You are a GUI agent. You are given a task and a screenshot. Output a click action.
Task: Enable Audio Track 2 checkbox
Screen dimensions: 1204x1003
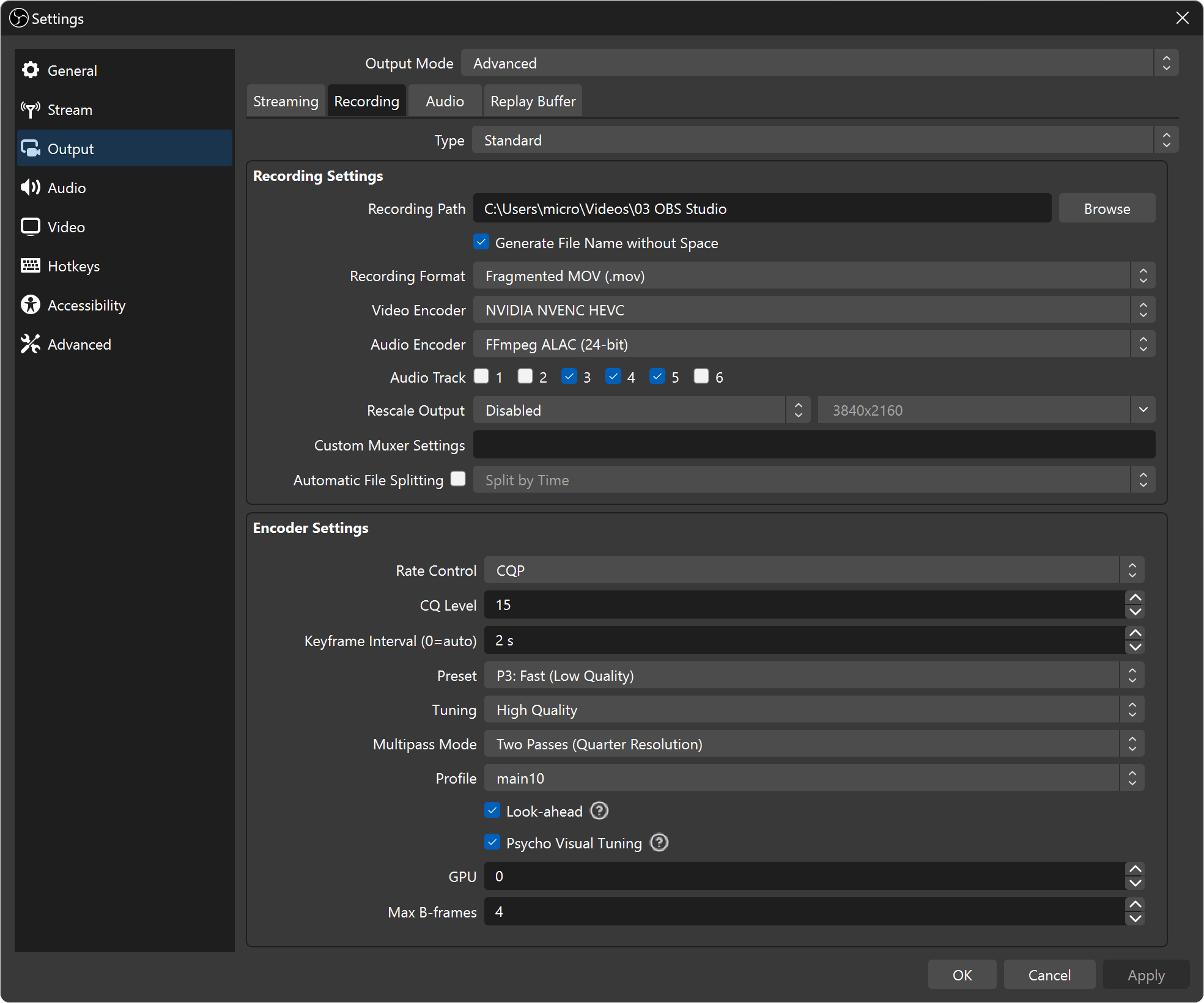click(525, 376)
